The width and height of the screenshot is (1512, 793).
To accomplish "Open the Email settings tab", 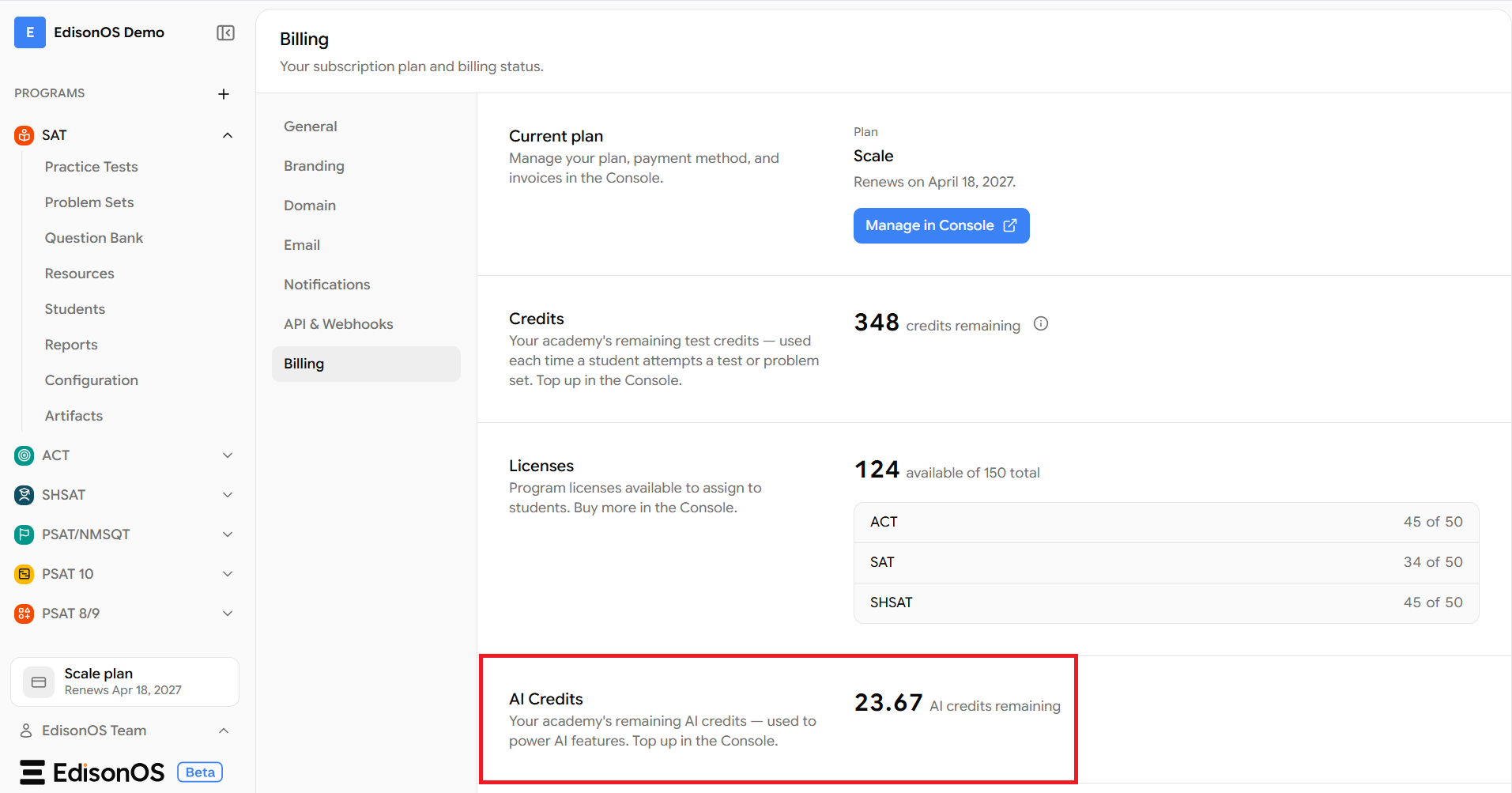I will click(366, 245).
